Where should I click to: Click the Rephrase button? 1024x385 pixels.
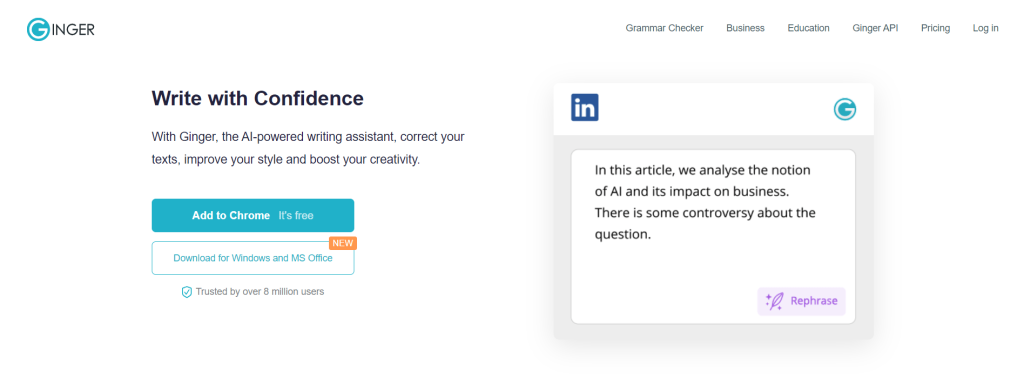(x=801, y=301)
